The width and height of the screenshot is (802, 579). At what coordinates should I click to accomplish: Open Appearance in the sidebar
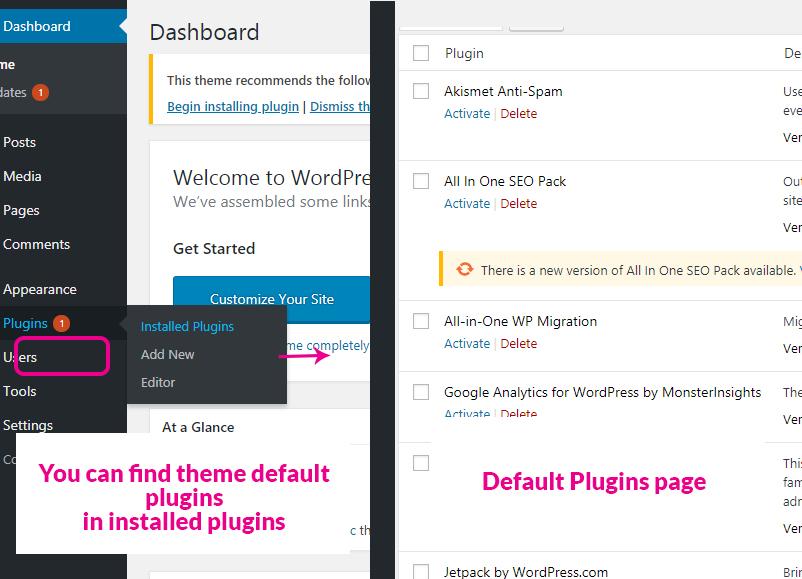(40, 289)
